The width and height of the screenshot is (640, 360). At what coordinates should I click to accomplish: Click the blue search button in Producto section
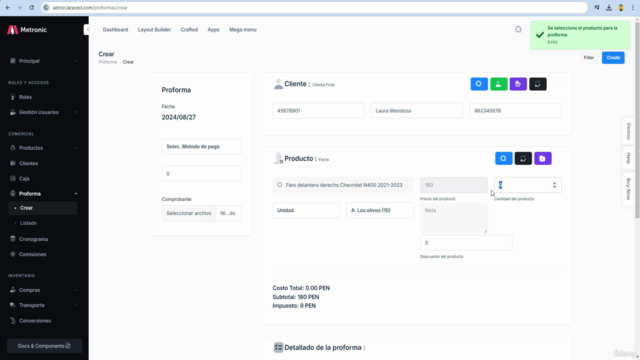point(504,158)
